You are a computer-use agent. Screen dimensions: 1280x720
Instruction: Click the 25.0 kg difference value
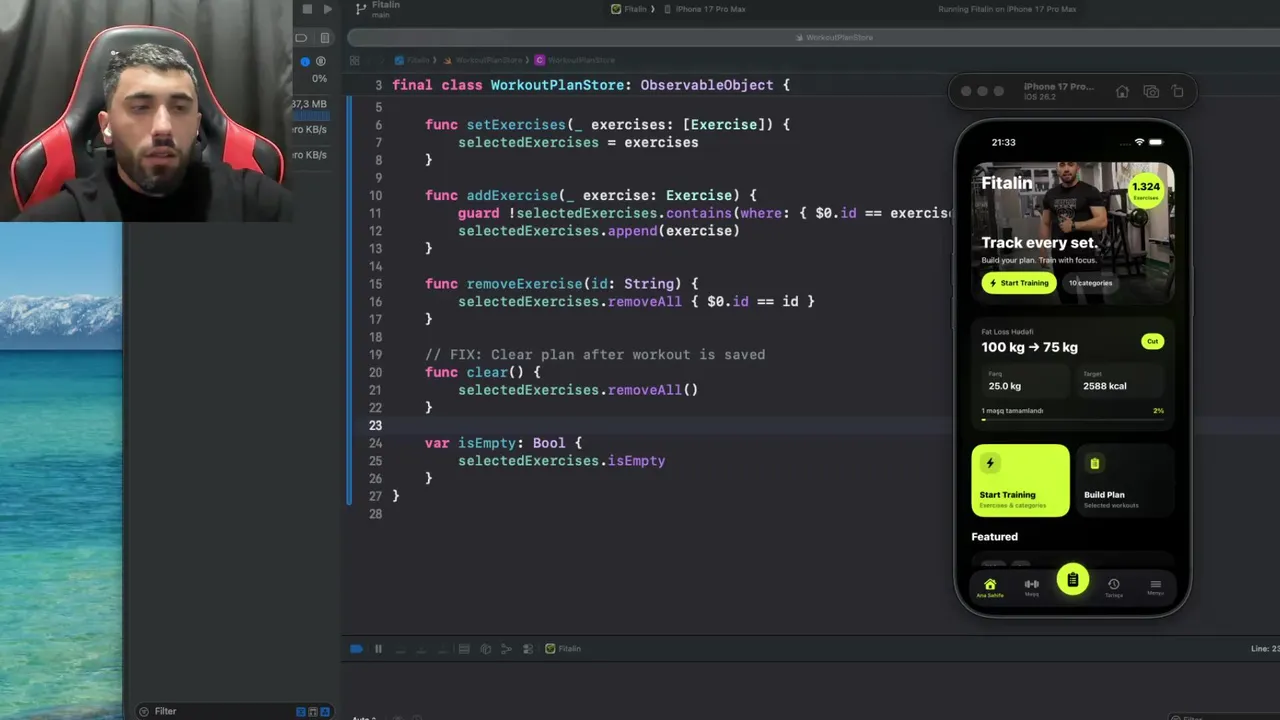coord(1004,386)
